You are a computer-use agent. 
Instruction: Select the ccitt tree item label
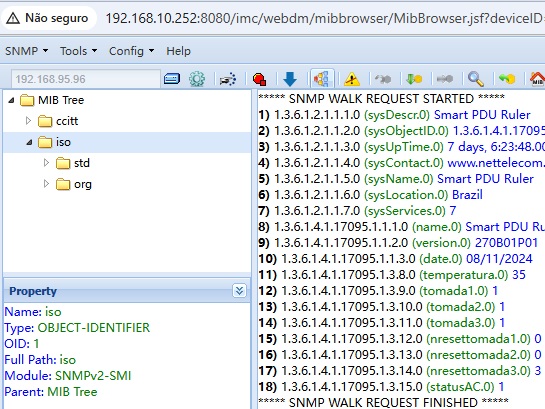67,121
